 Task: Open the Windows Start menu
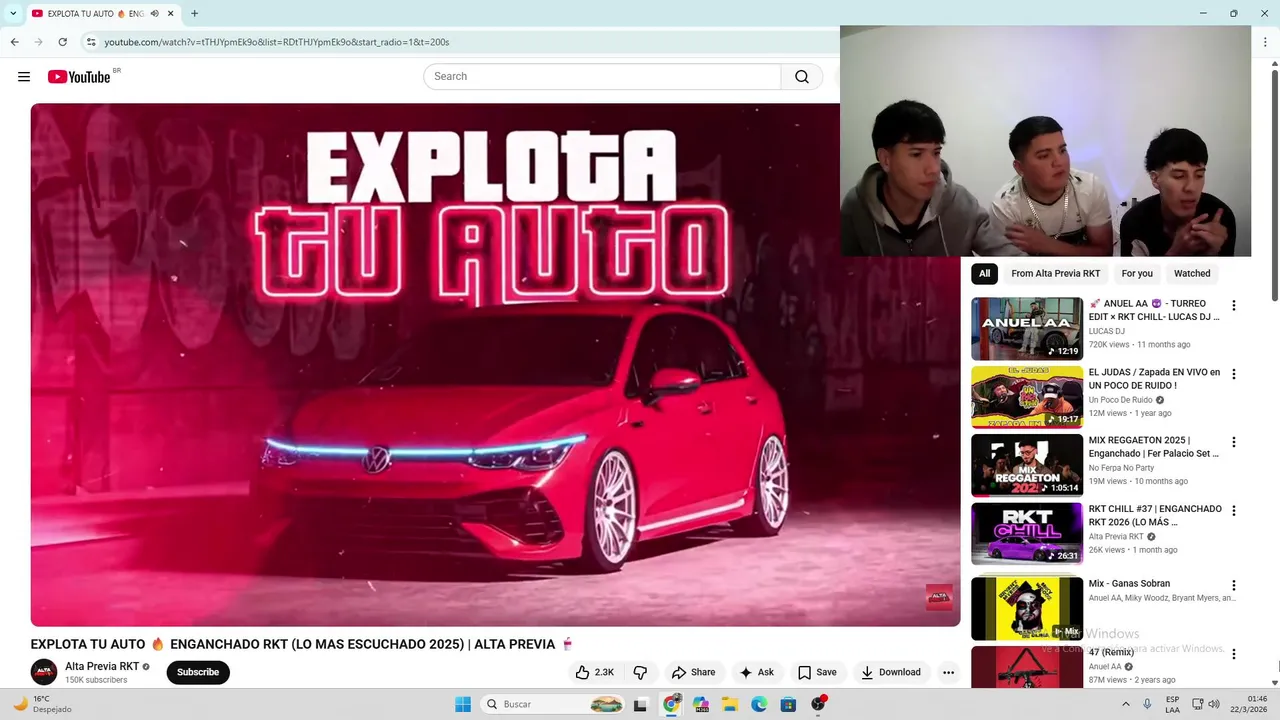pyautogui.click(x=463, y=704)
